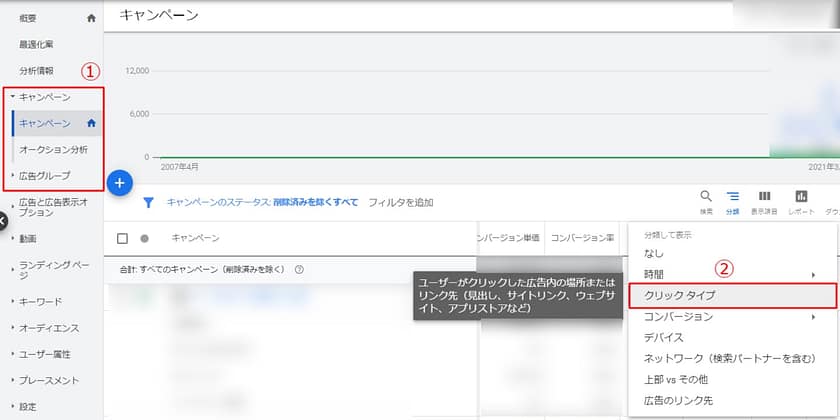This screenshot has height=420, width=840.
Task: Open オークション分析 in the sidebar
Action: [x=60, y=150]
